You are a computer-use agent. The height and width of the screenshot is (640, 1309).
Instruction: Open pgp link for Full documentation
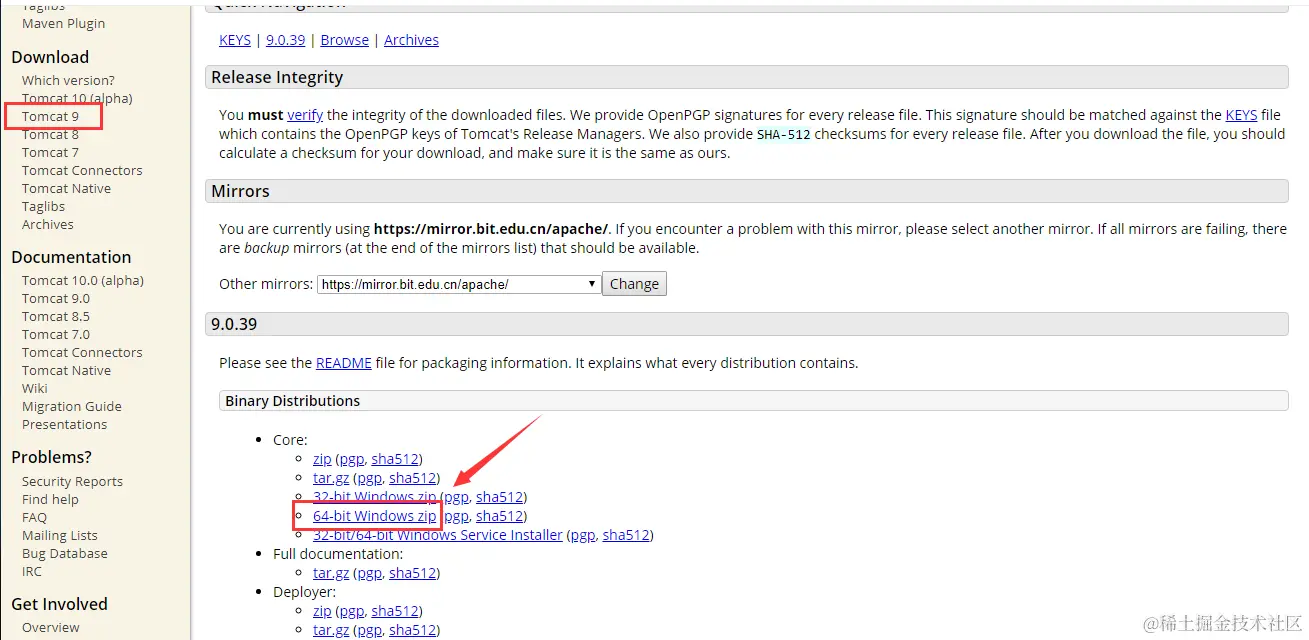[x=369, y=573]
